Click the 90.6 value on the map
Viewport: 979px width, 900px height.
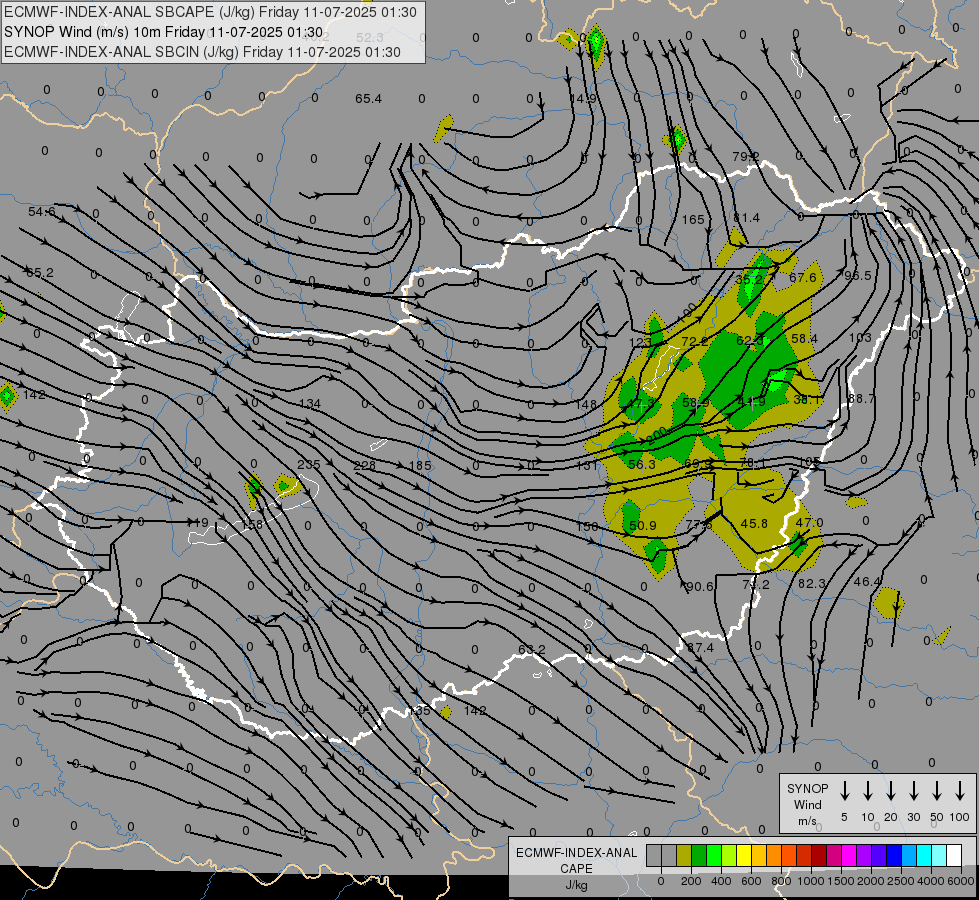pyautogui.click(x=700, y=586)
